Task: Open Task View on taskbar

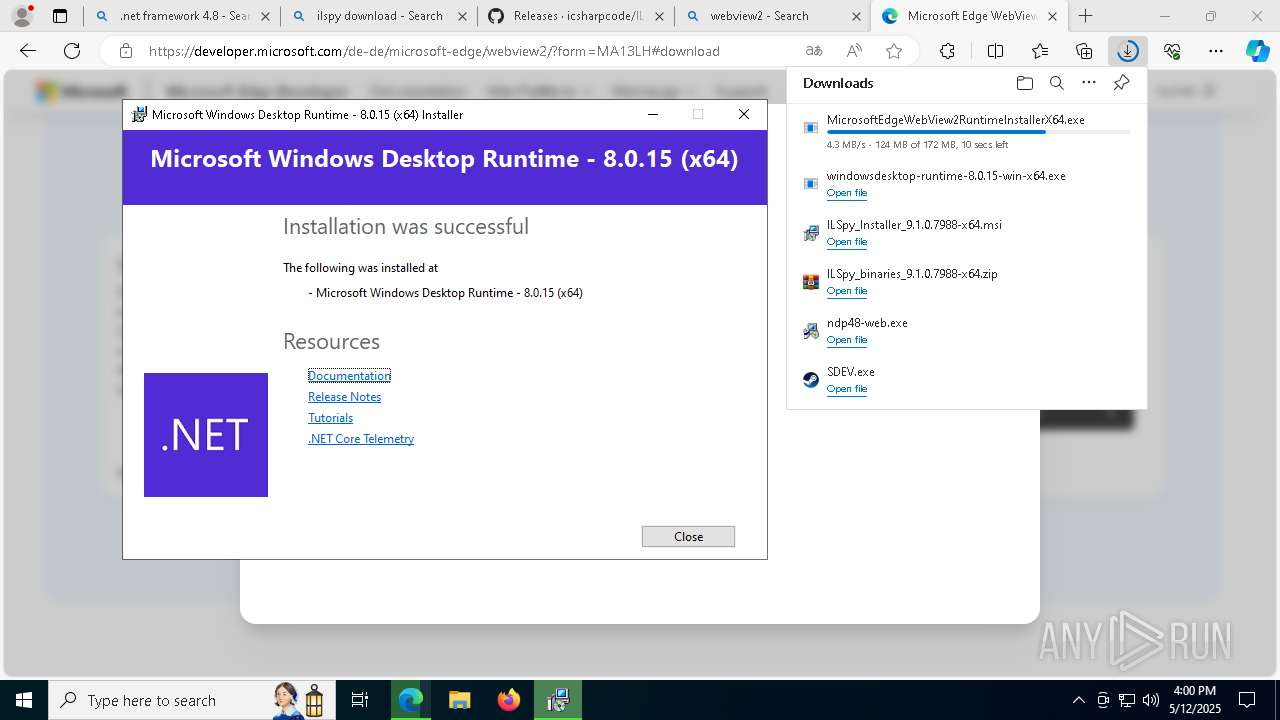Action: coord(360,700)
